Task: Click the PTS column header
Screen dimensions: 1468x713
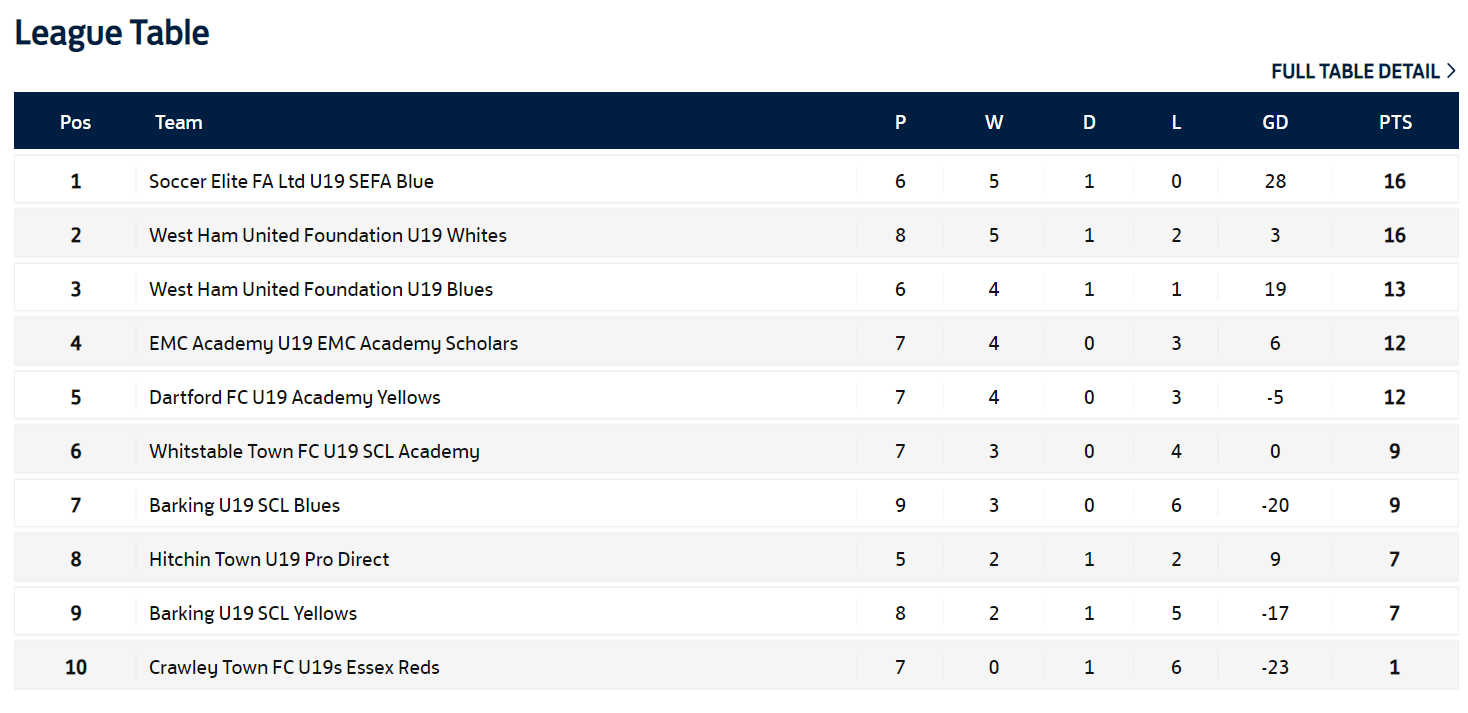Action: click(x=1395, y=122)
